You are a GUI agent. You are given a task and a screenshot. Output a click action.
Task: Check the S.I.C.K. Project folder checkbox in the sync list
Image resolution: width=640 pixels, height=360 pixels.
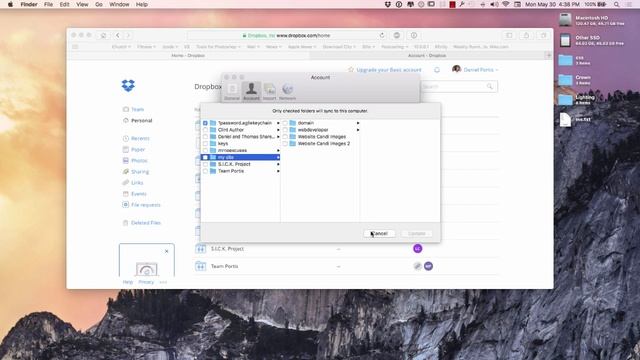point(205,164)
